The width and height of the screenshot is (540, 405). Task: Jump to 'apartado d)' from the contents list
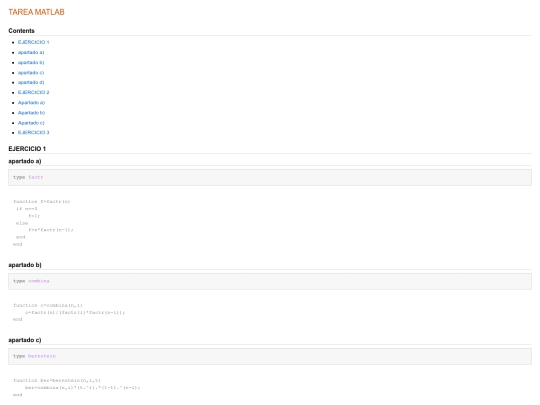click(31, 82)
